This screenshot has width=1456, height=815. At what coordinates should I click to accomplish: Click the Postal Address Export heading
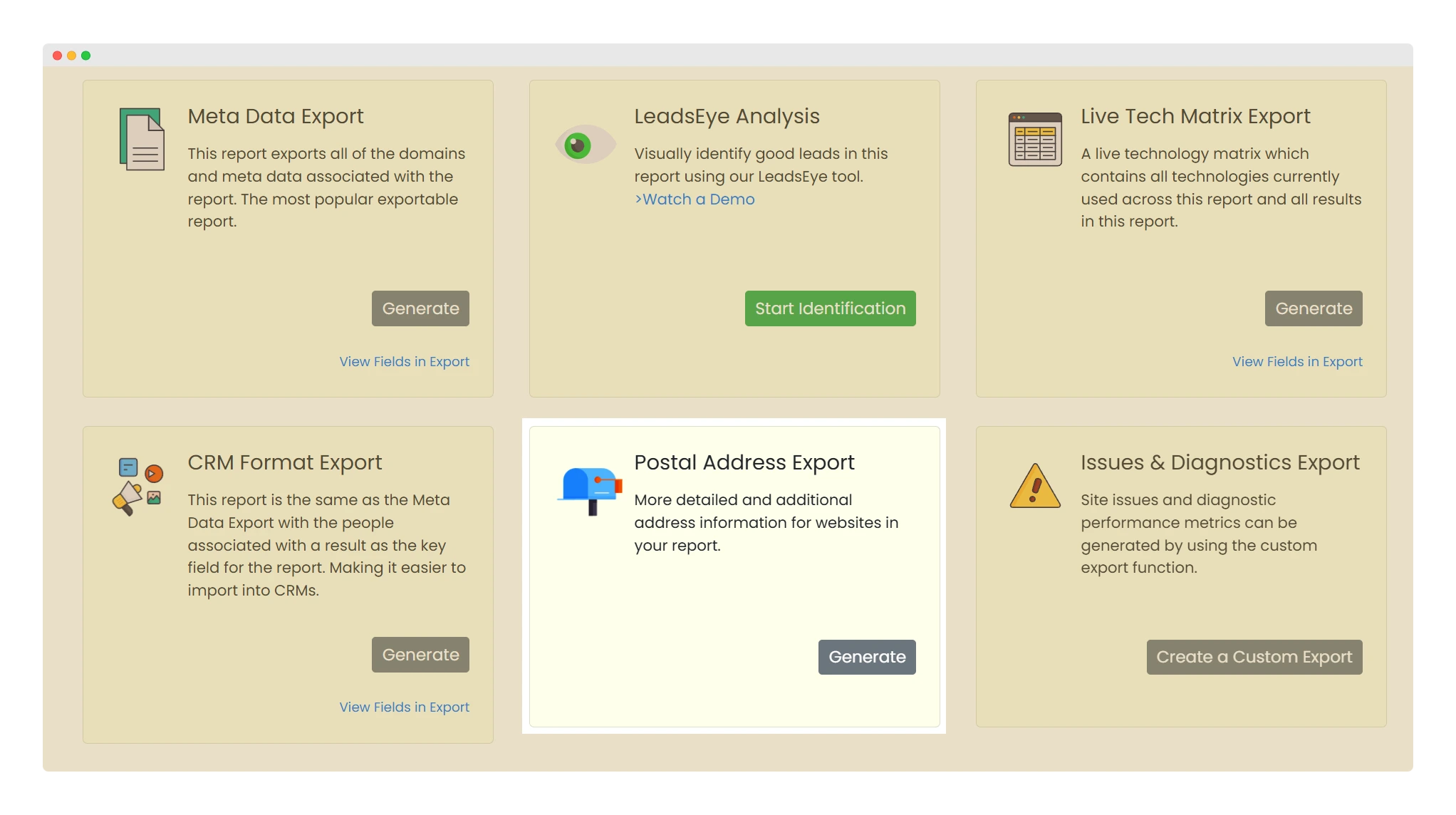click(x=744, y=462)
